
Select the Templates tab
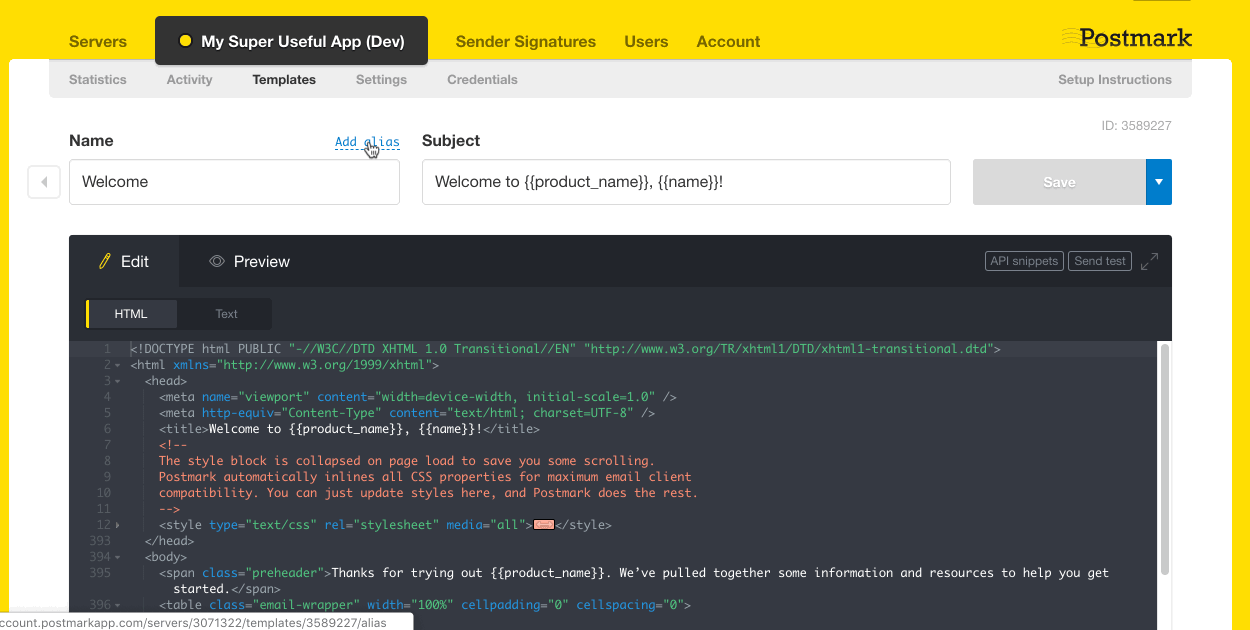[284, 79]
